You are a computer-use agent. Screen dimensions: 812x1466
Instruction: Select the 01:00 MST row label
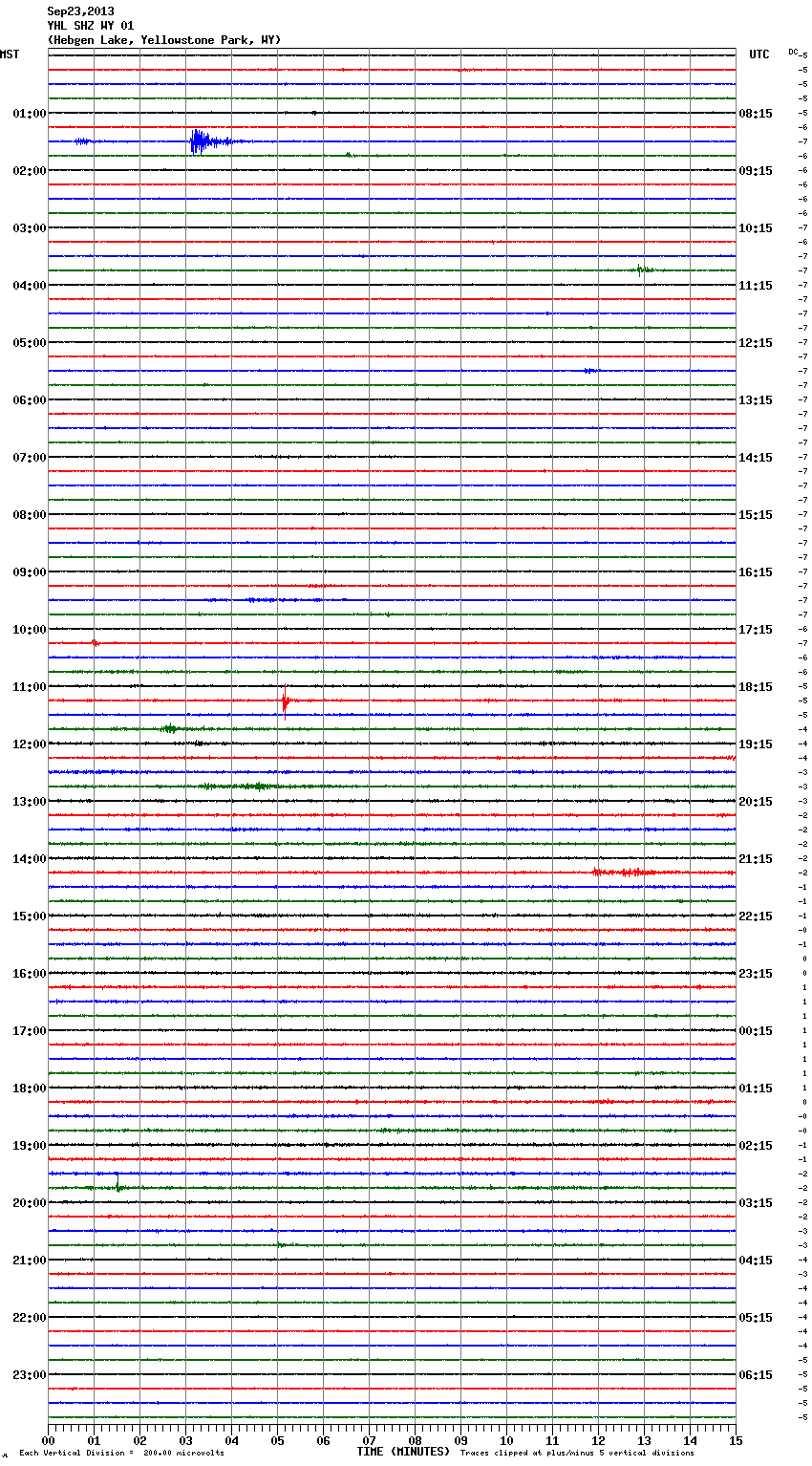30,114
